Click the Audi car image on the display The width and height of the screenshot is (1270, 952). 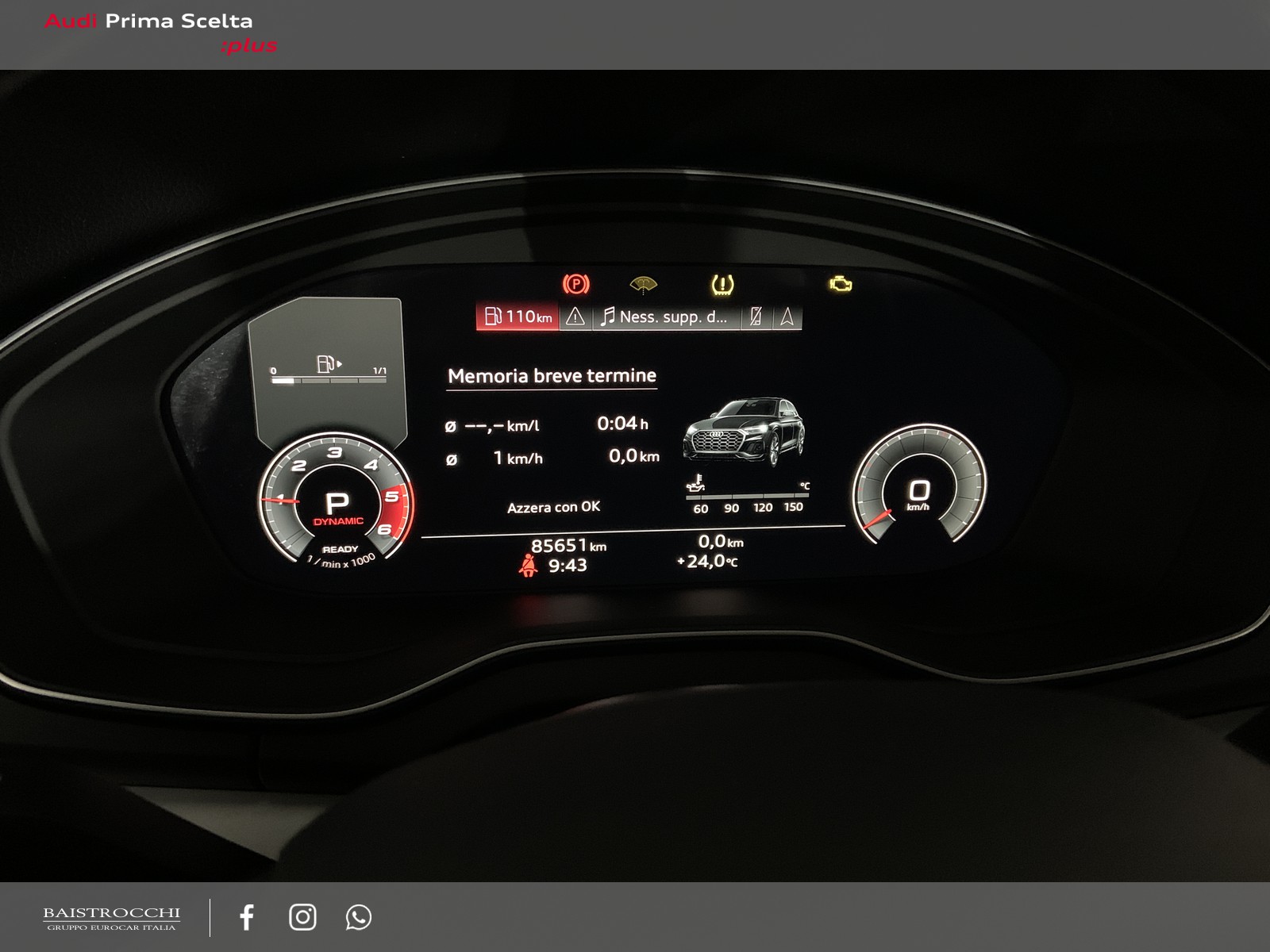point(744,432)
